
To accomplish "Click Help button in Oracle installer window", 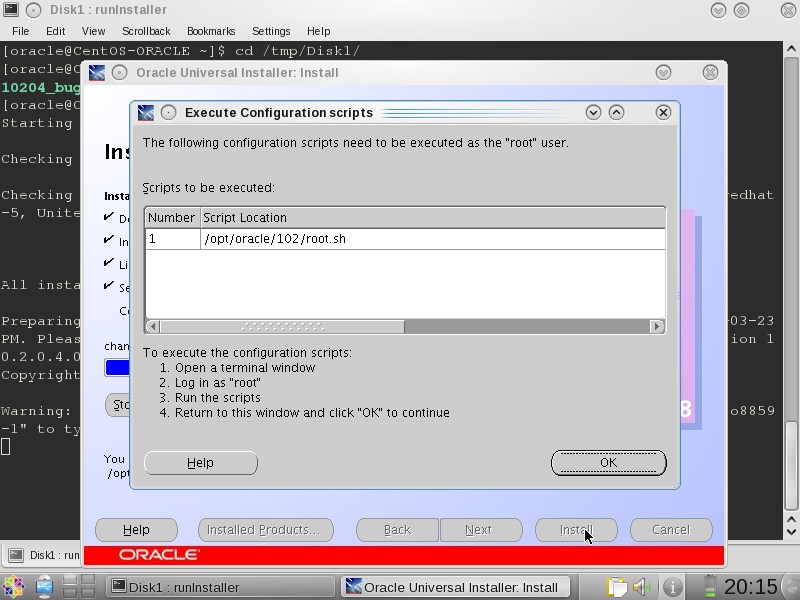I will click(136, 530).
